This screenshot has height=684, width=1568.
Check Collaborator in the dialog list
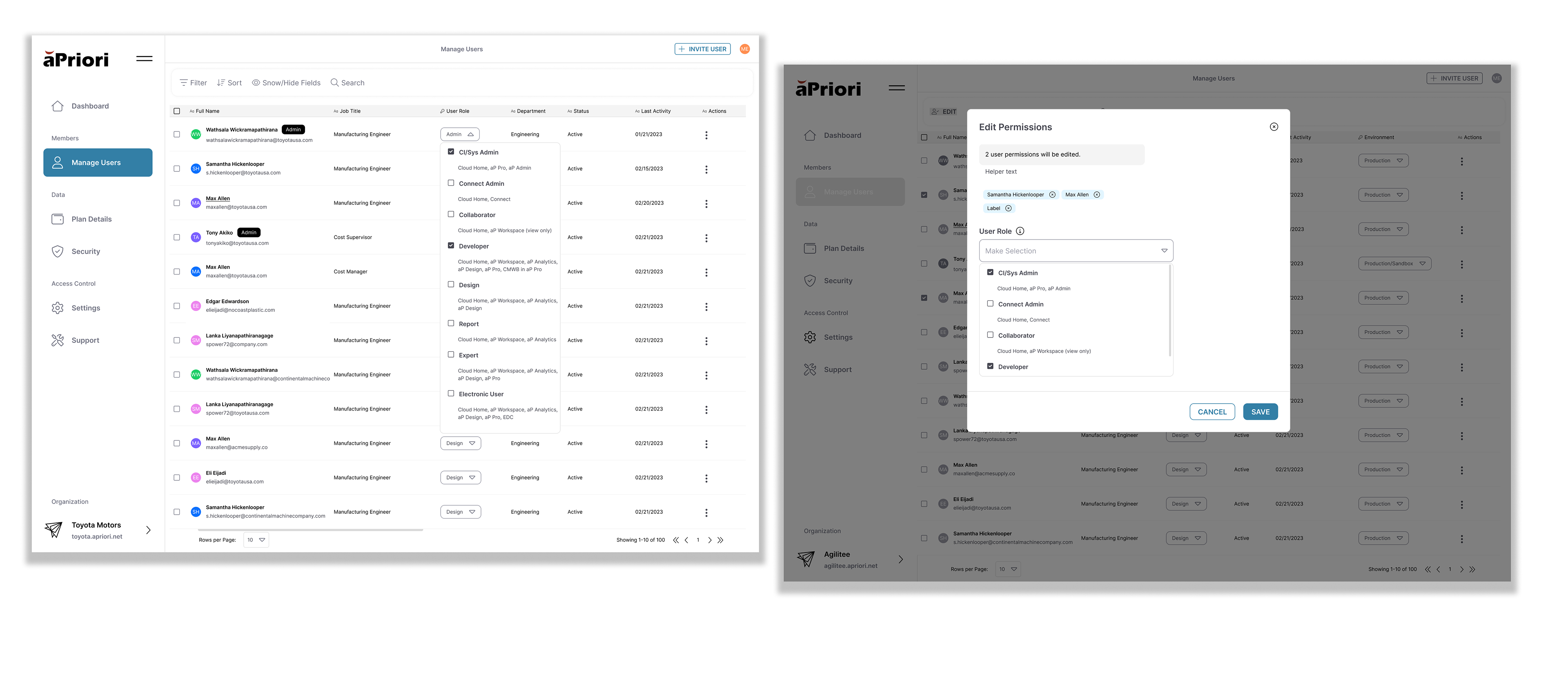coord(990,335)
